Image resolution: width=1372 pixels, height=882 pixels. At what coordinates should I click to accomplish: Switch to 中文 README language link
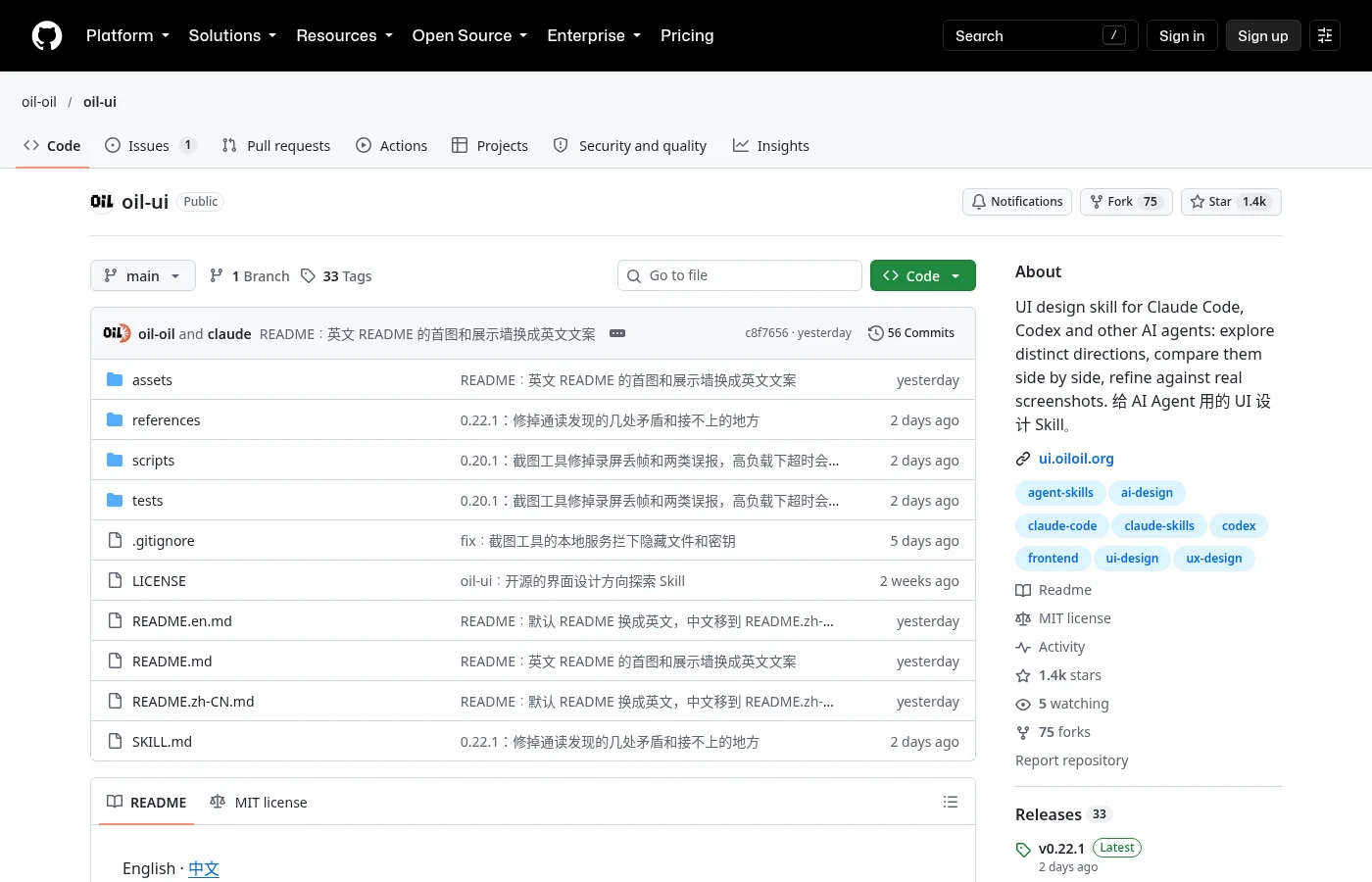click(x=204, y=868)
